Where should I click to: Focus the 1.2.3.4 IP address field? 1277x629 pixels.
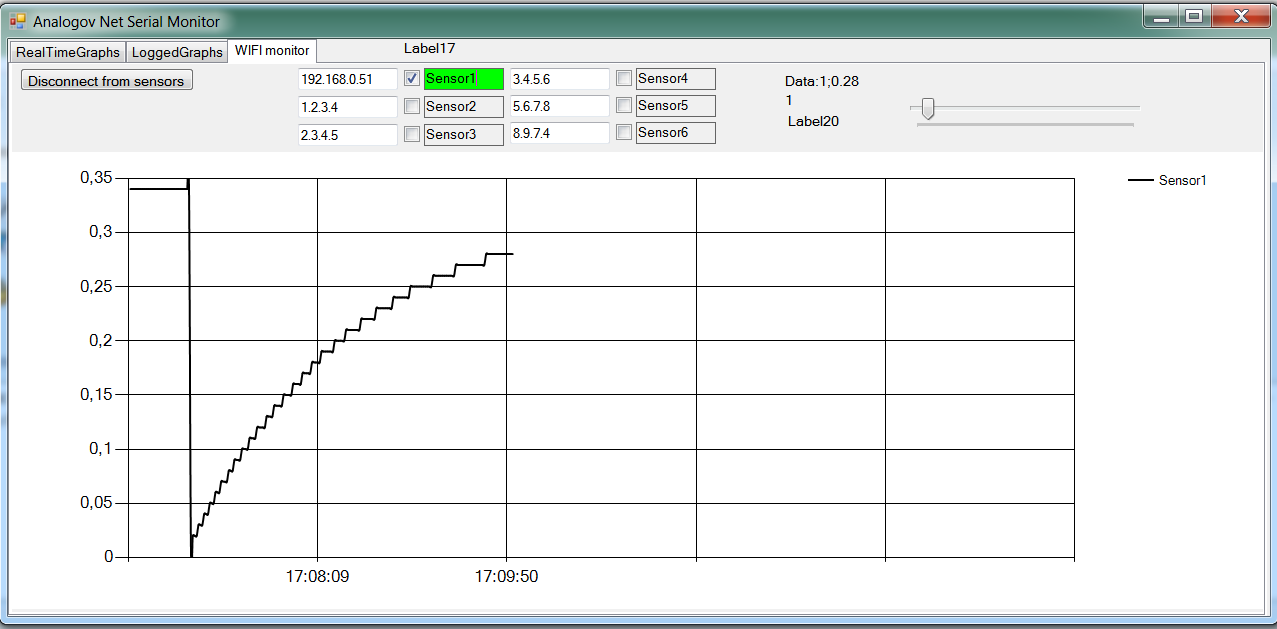coord(347,106)
